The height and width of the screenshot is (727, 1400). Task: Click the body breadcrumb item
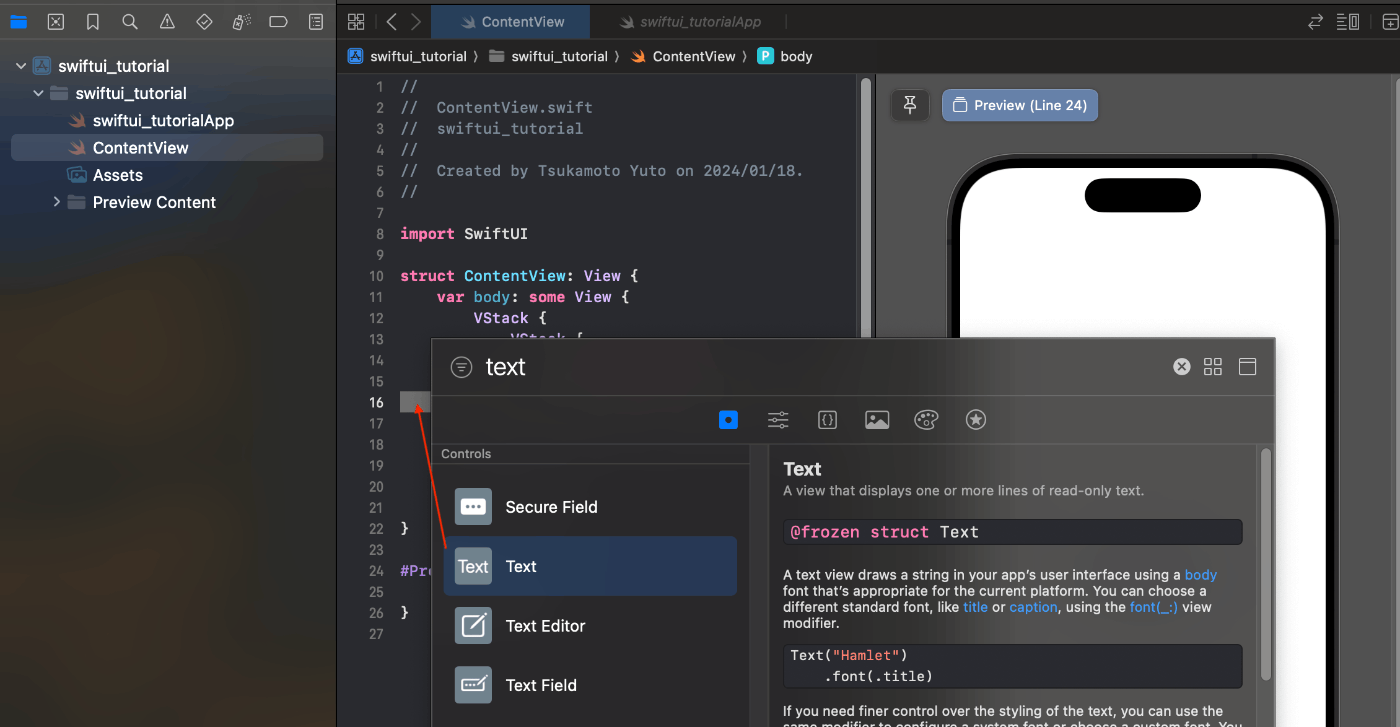click(785, 56)
